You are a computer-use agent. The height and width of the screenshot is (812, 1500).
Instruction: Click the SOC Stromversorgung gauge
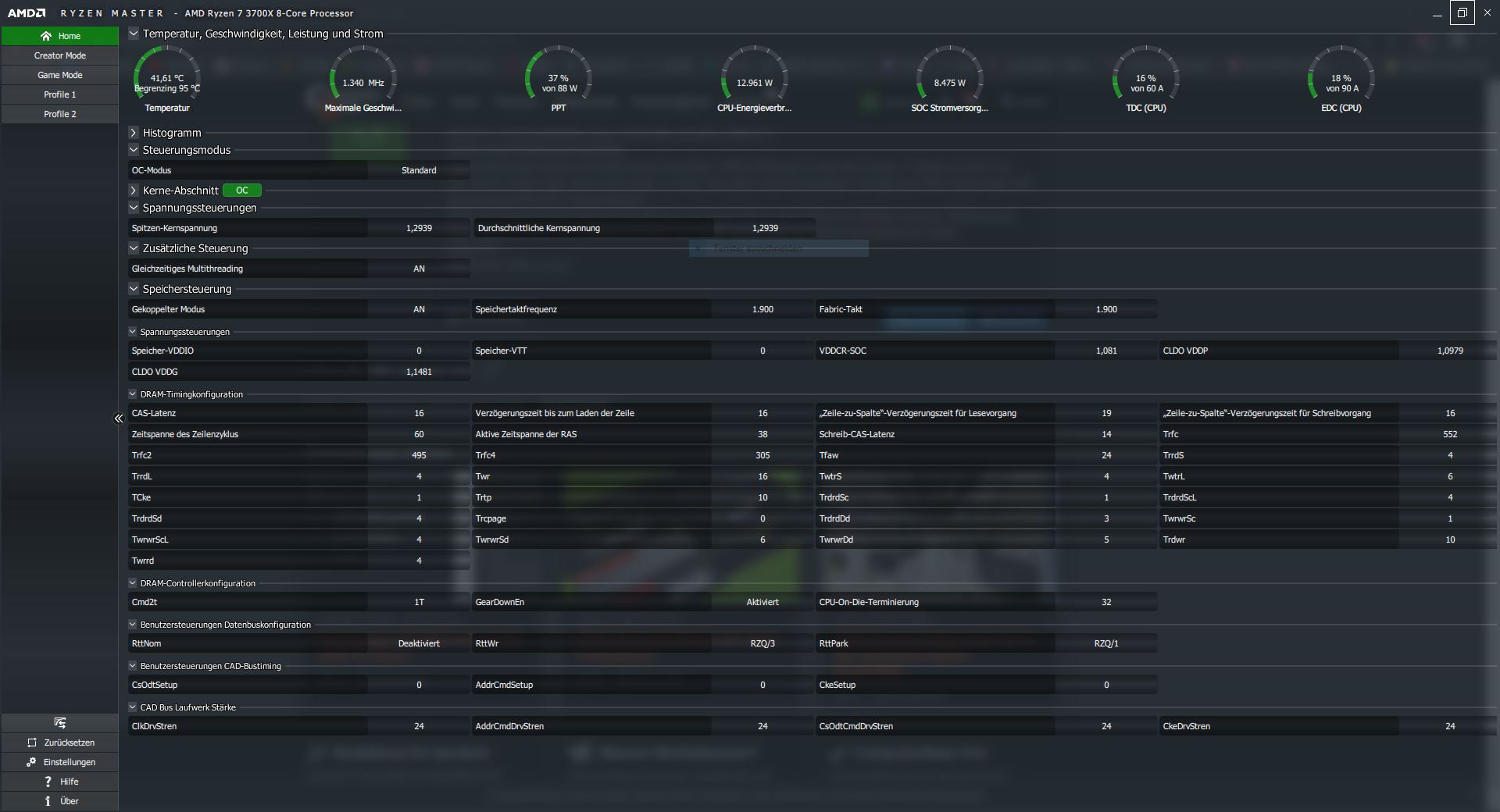tap(950, 79)
